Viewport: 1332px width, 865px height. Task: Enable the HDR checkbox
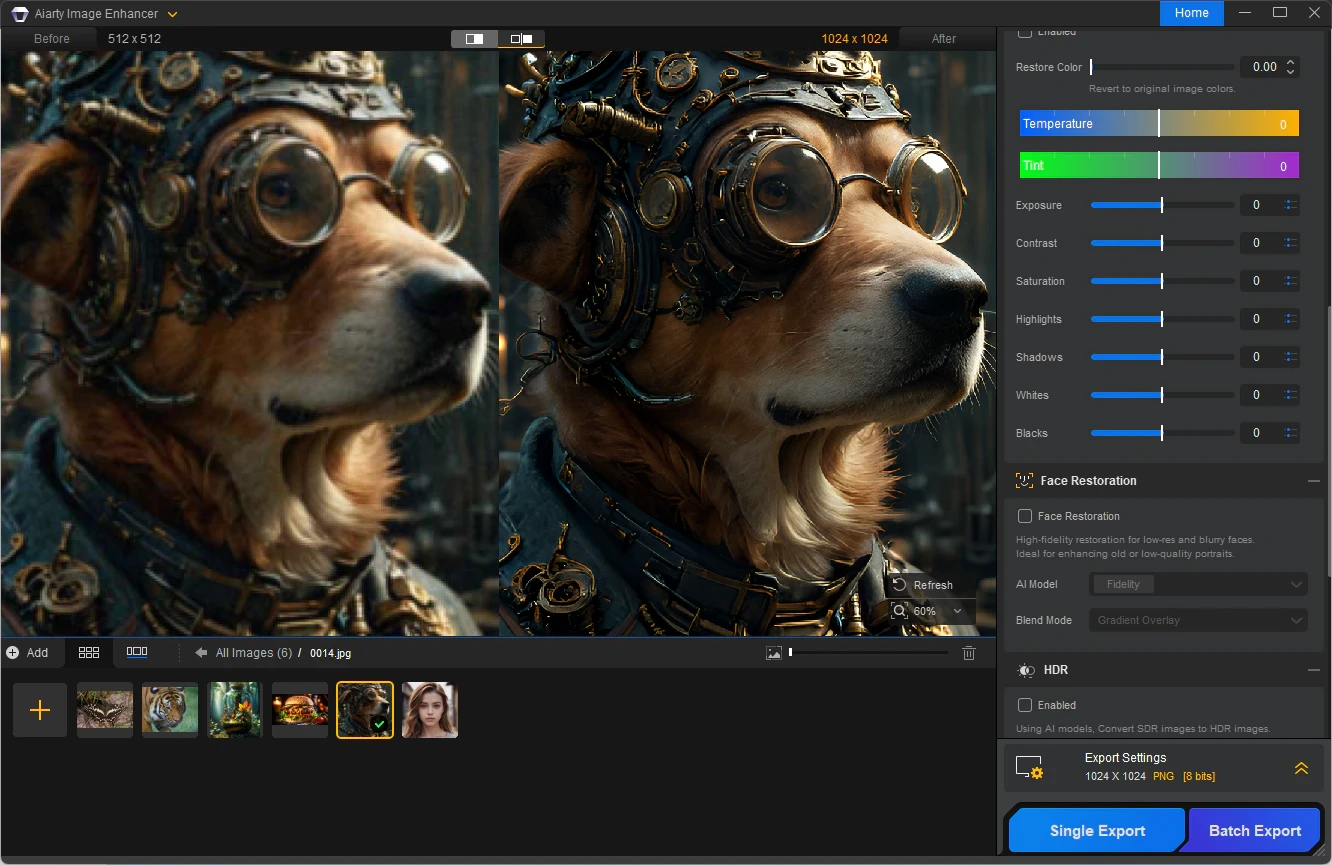pyautogui.click(x=1025, y=705)
